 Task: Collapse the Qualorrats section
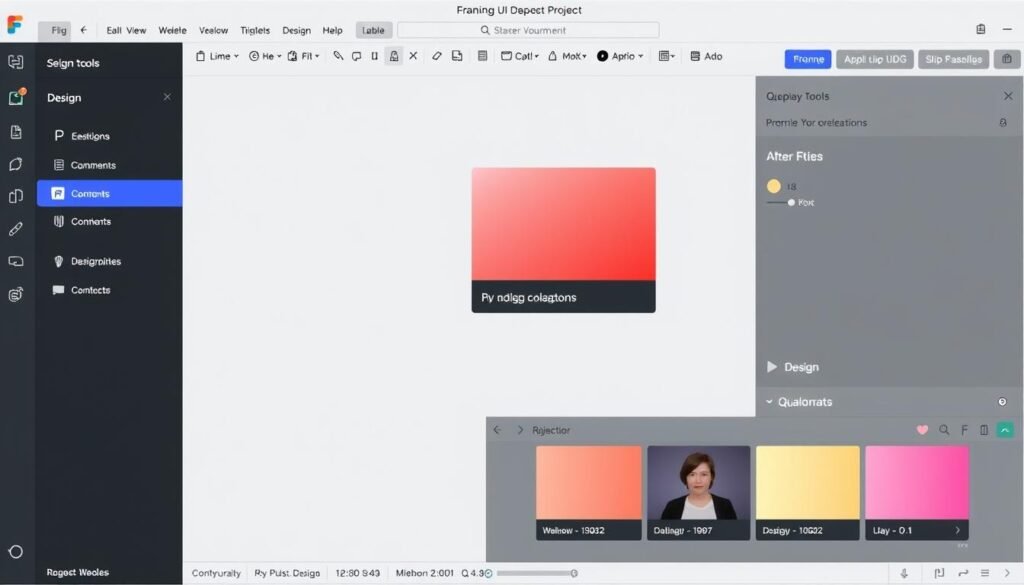771,401
